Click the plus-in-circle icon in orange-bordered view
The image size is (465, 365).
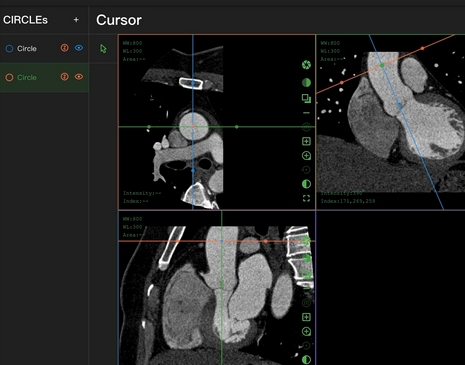(x=306, y=156)
